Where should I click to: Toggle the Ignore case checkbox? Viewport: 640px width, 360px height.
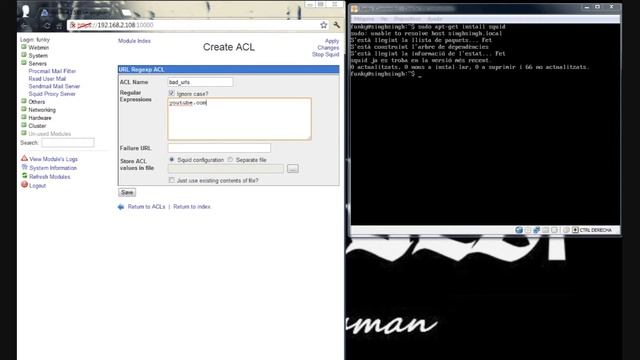coord(171,93)
